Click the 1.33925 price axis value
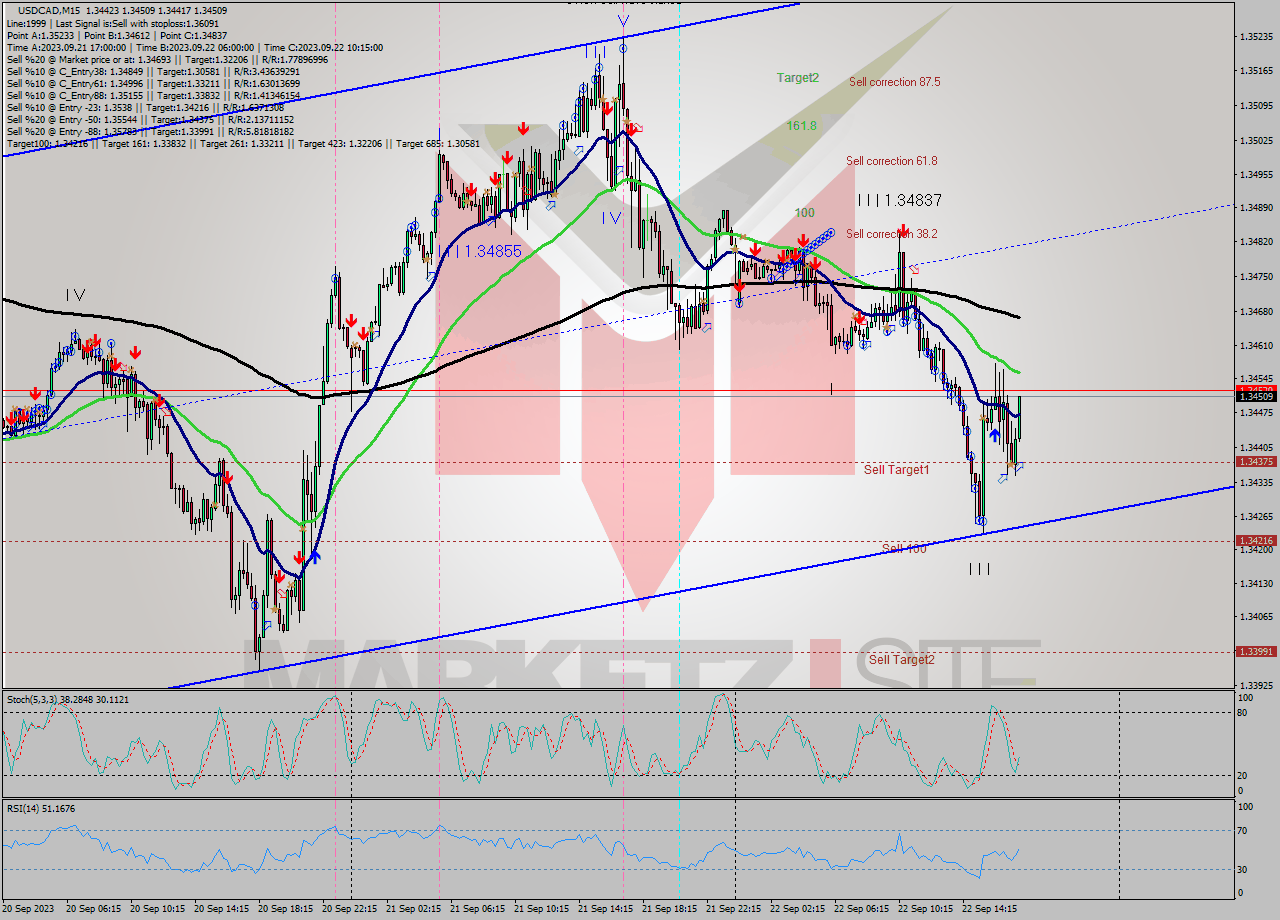The width and height of the screenshot is (1280, 920). tap(1256, 686)
